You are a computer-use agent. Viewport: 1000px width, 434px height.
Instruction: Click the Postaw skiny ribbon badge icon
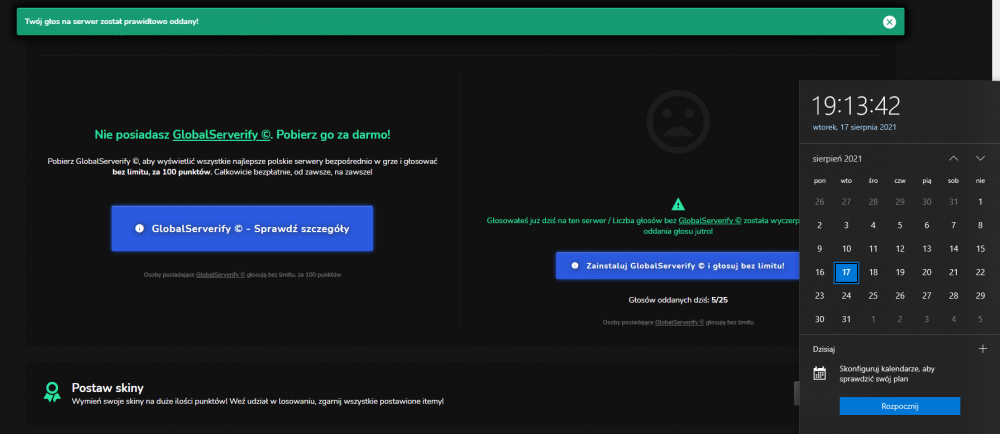point(52,392)
